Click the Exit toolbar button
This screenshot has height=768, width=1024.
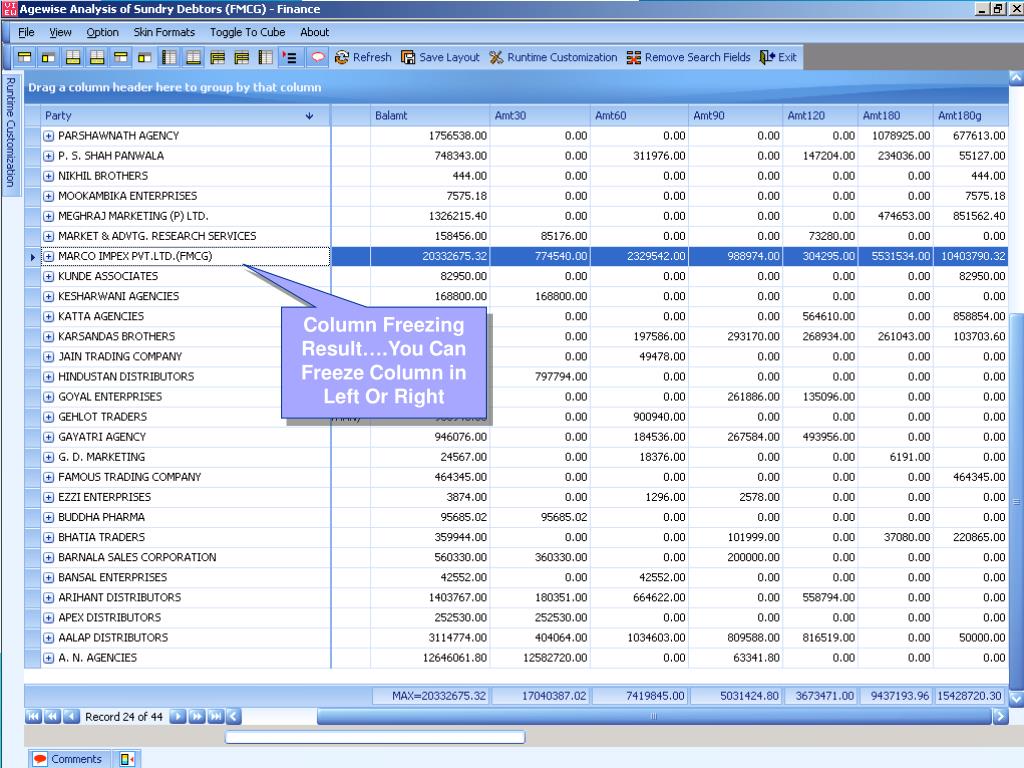click(778, 57)
